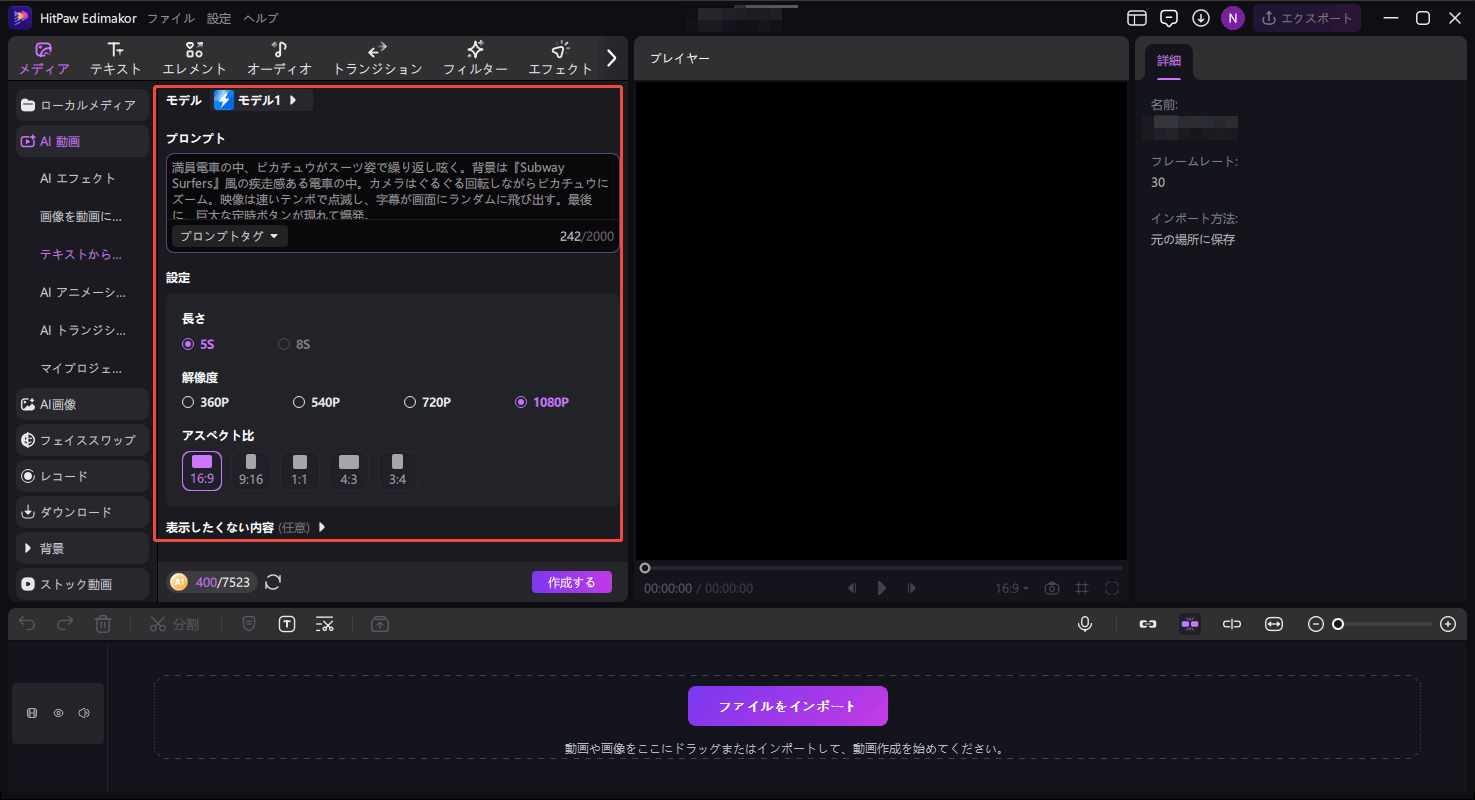Toggle the player grid overlay icon

click(1082, 588)
